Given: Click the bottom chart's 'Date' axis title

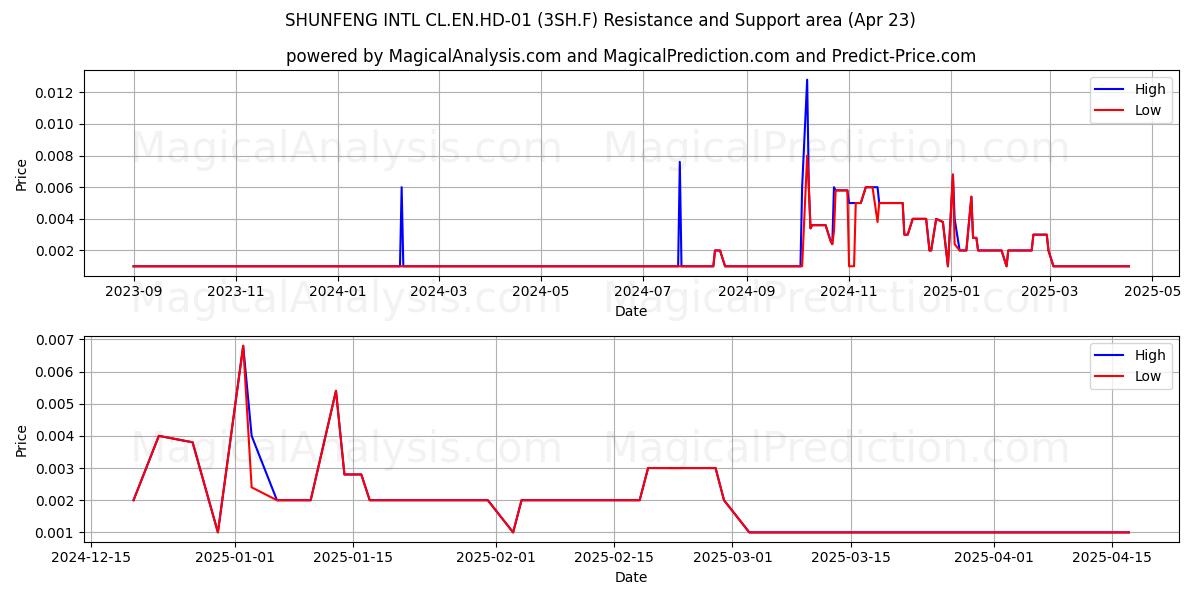Looking at the screenshot, I should (x=631, y=577).
